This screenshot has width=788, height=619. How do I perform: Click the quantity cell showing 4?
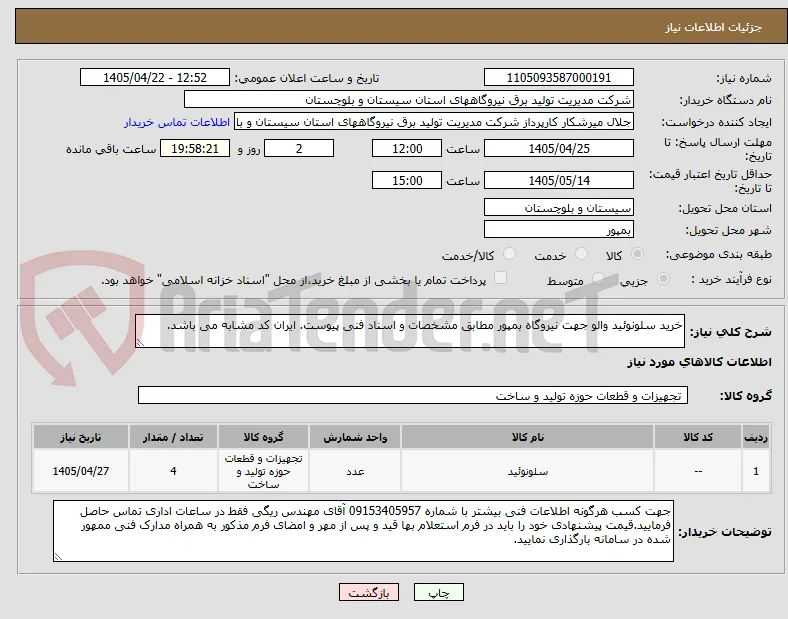point(173,471)
